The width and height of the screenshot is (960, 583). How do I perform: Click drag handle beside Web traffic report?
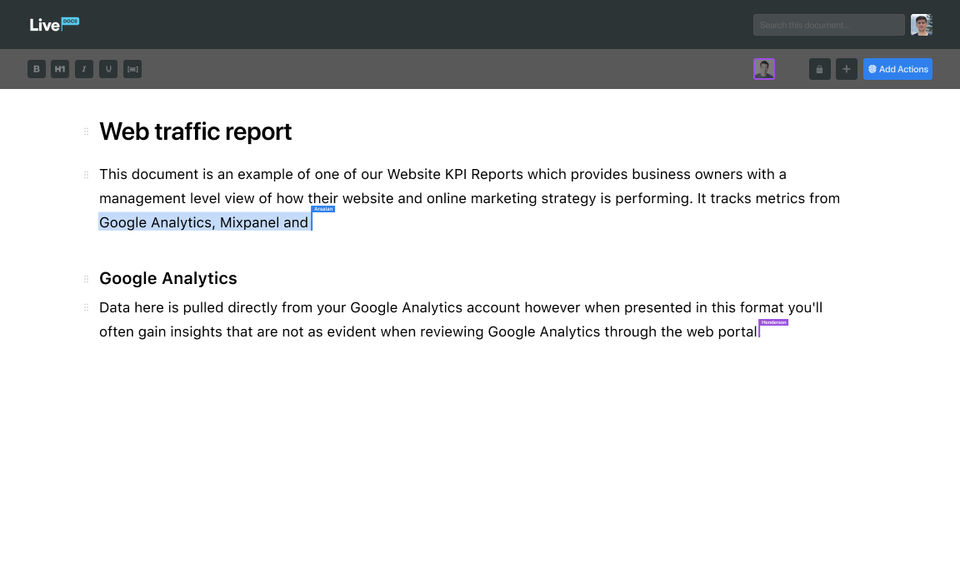tap(86, 131)
